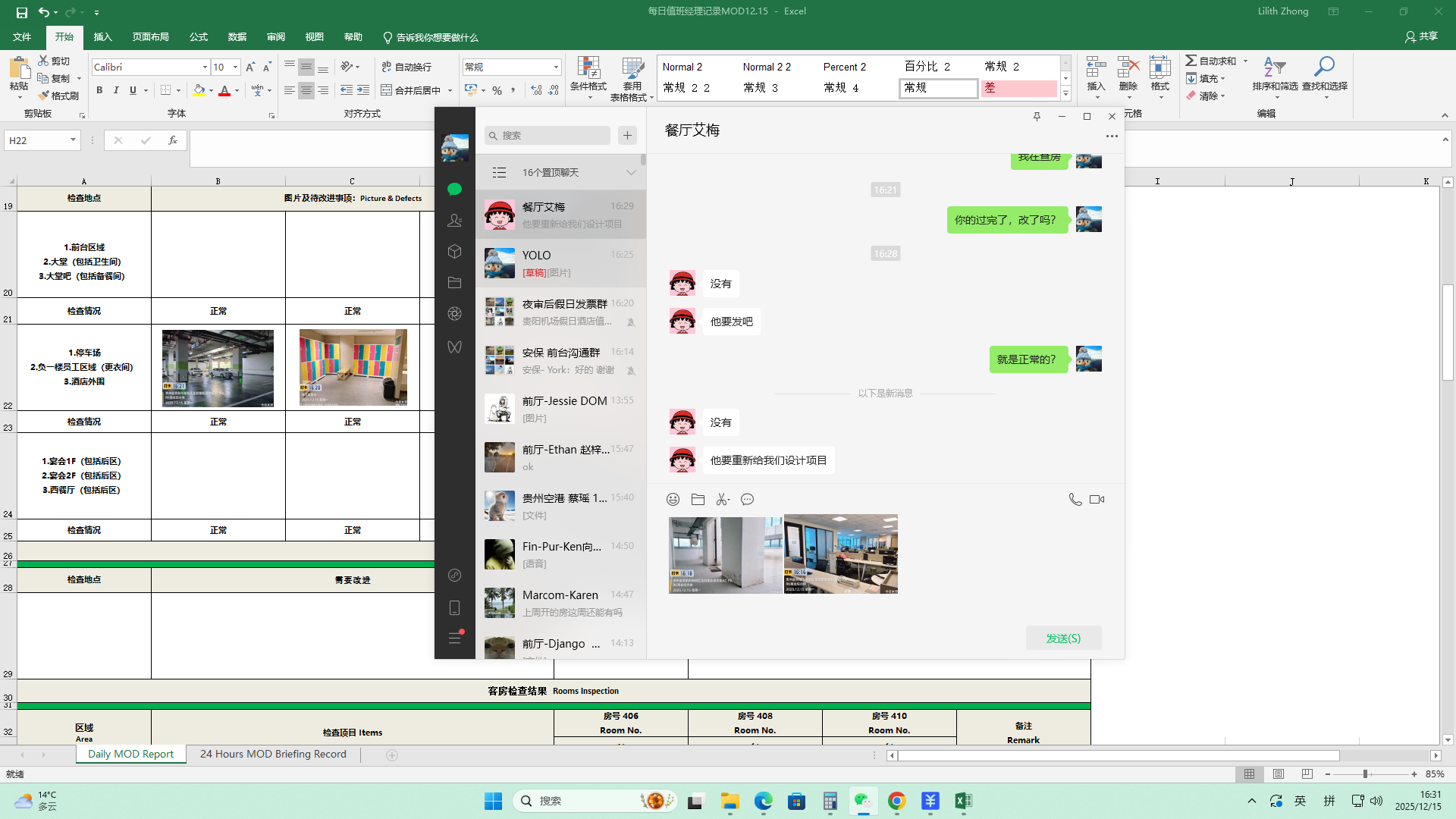Open the YOLO chat conversation
The width and height of the screenshot is (1456, 819).
coord(561,263)
